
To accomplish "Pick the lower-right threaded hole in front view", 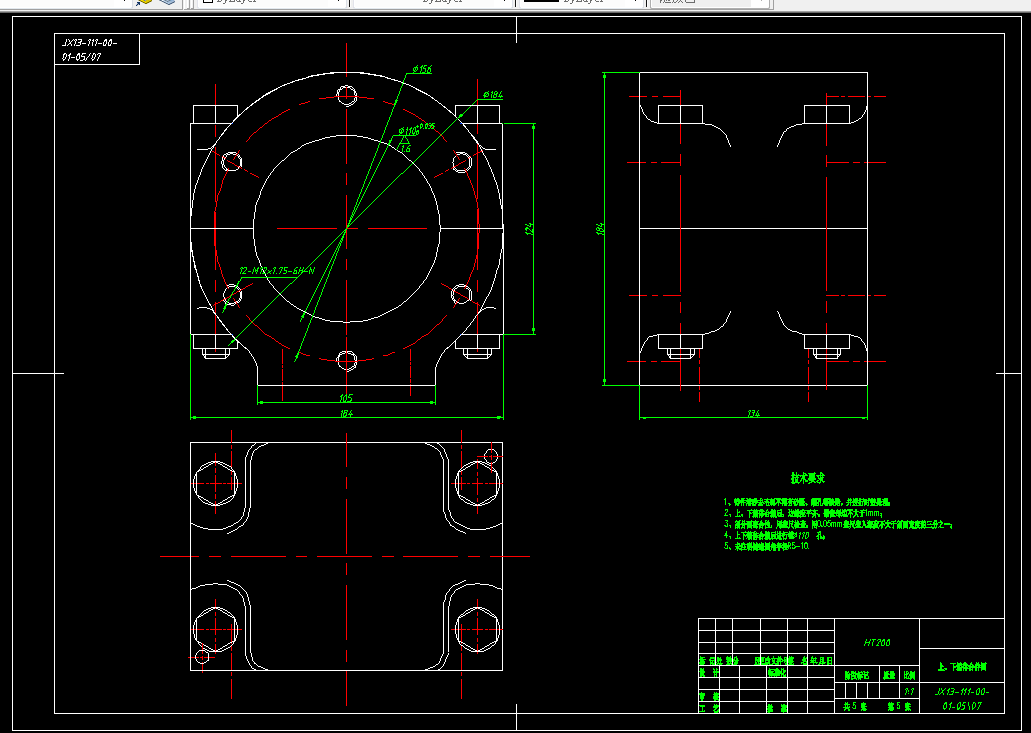I will pos(462,295).
